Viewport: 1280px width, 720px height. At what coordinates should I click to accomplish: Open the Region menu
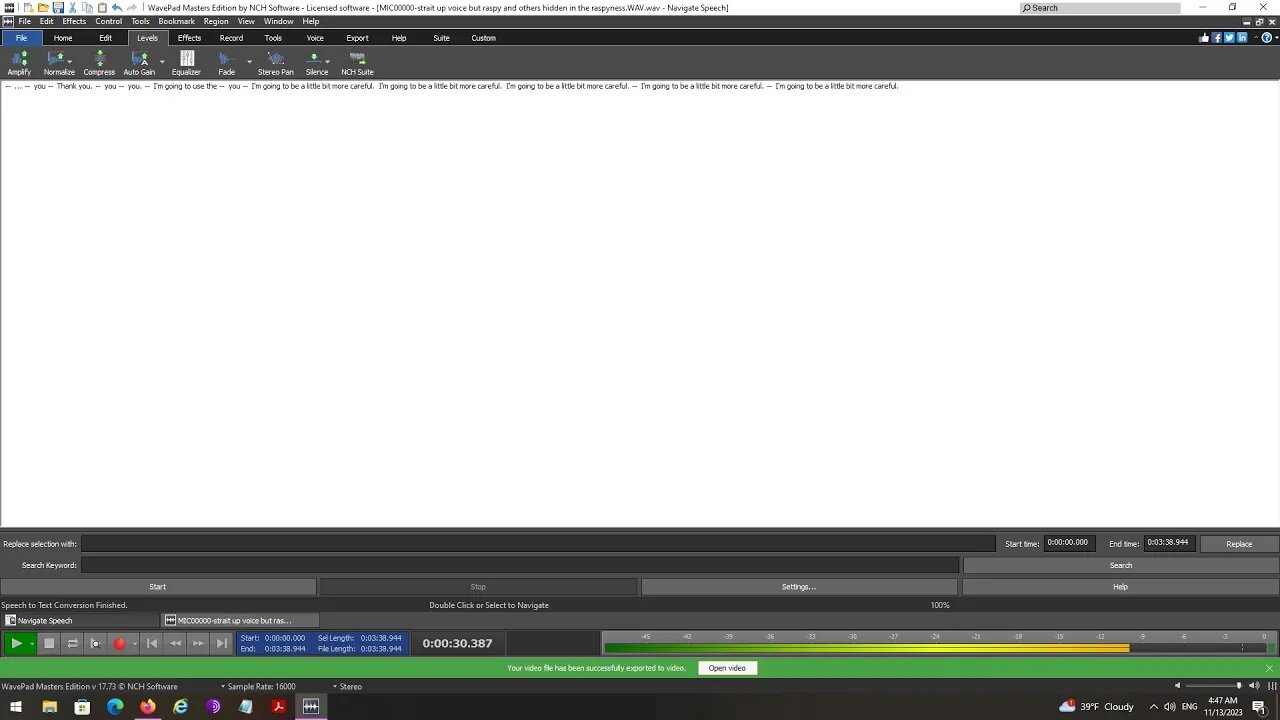(216, 21)
